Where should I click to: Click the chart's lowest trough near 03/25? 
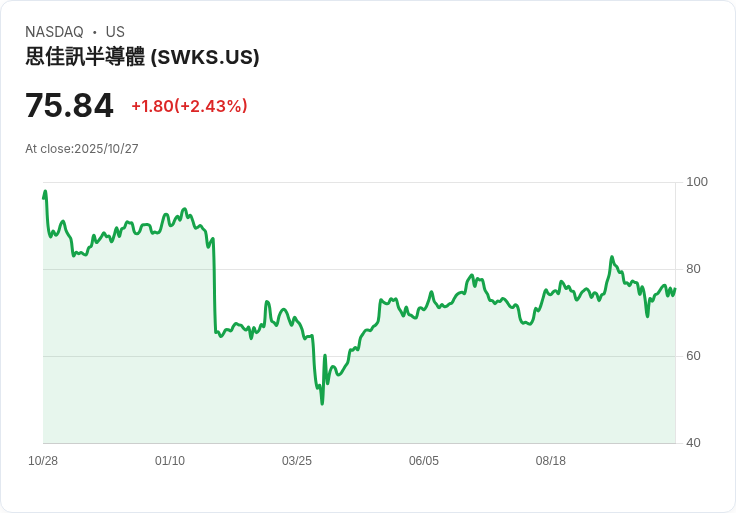pyautogui.click(x=322, y=402)
